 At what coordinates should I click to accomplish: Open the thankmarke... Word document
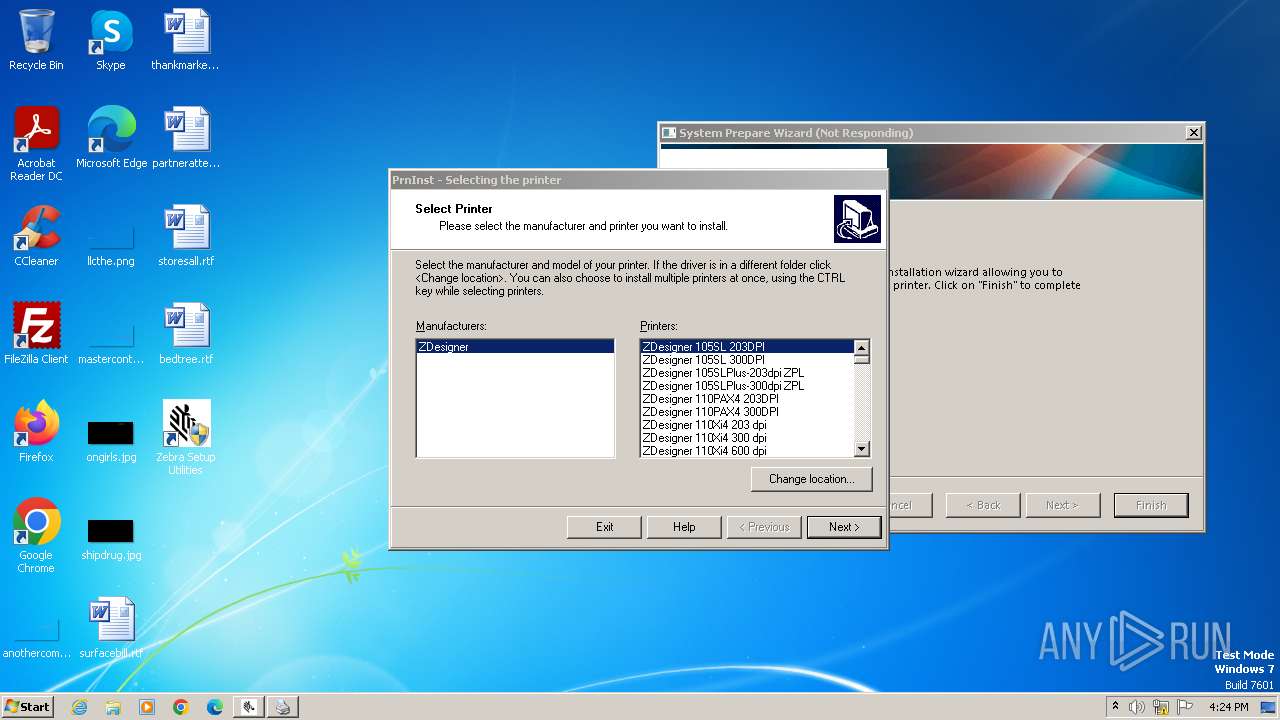point(185,40)
